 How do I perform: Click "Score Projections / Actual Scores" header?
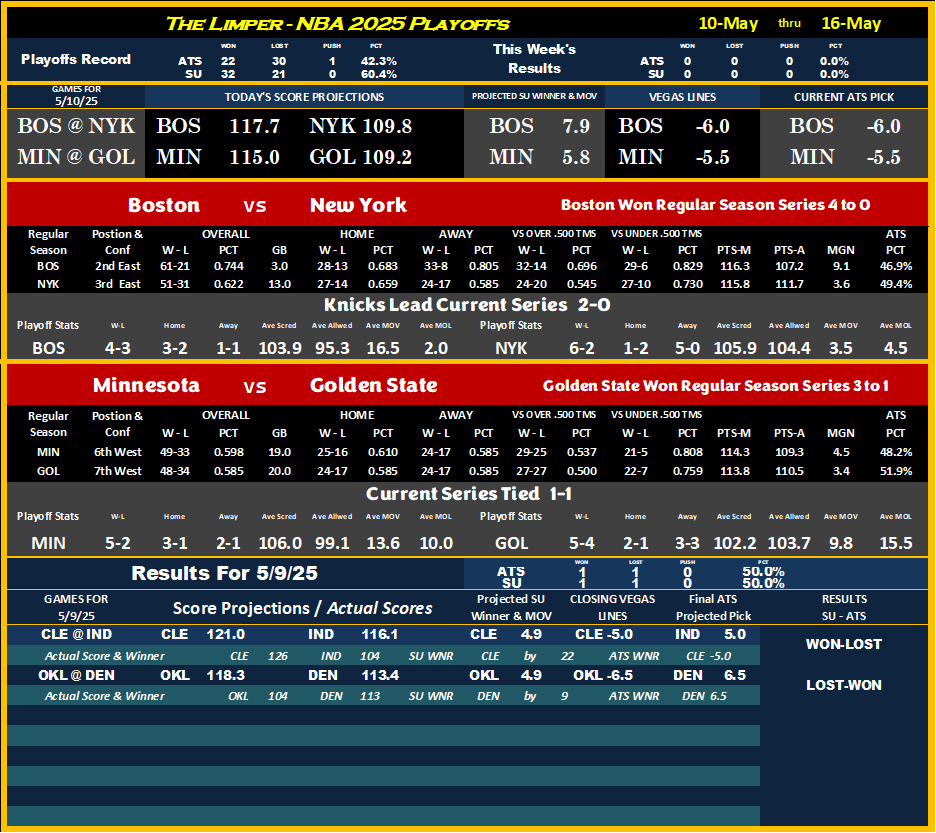303,608
